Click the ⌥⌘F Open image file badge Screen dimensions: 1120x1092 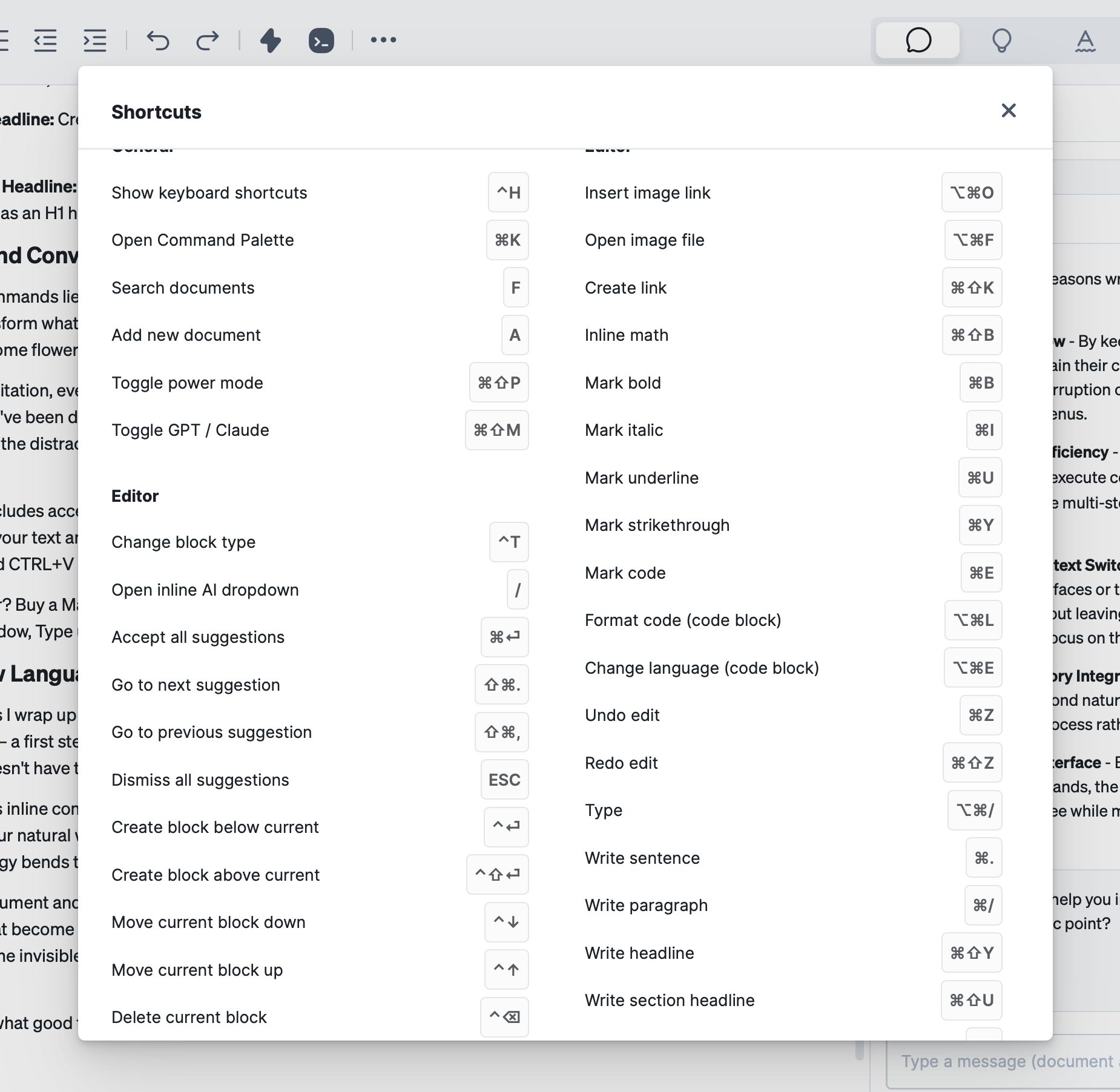click(x=973, y=240)
